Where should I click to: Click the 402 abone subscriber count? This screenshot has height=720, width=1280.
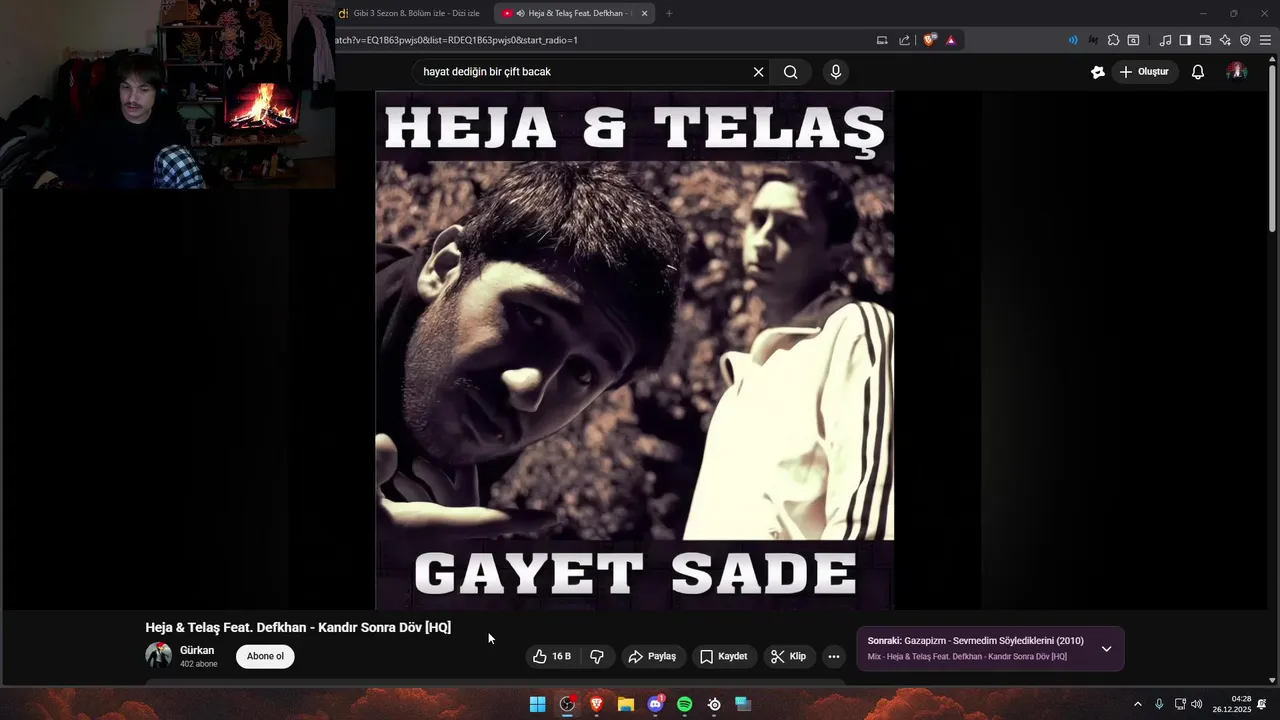(198, 664)
